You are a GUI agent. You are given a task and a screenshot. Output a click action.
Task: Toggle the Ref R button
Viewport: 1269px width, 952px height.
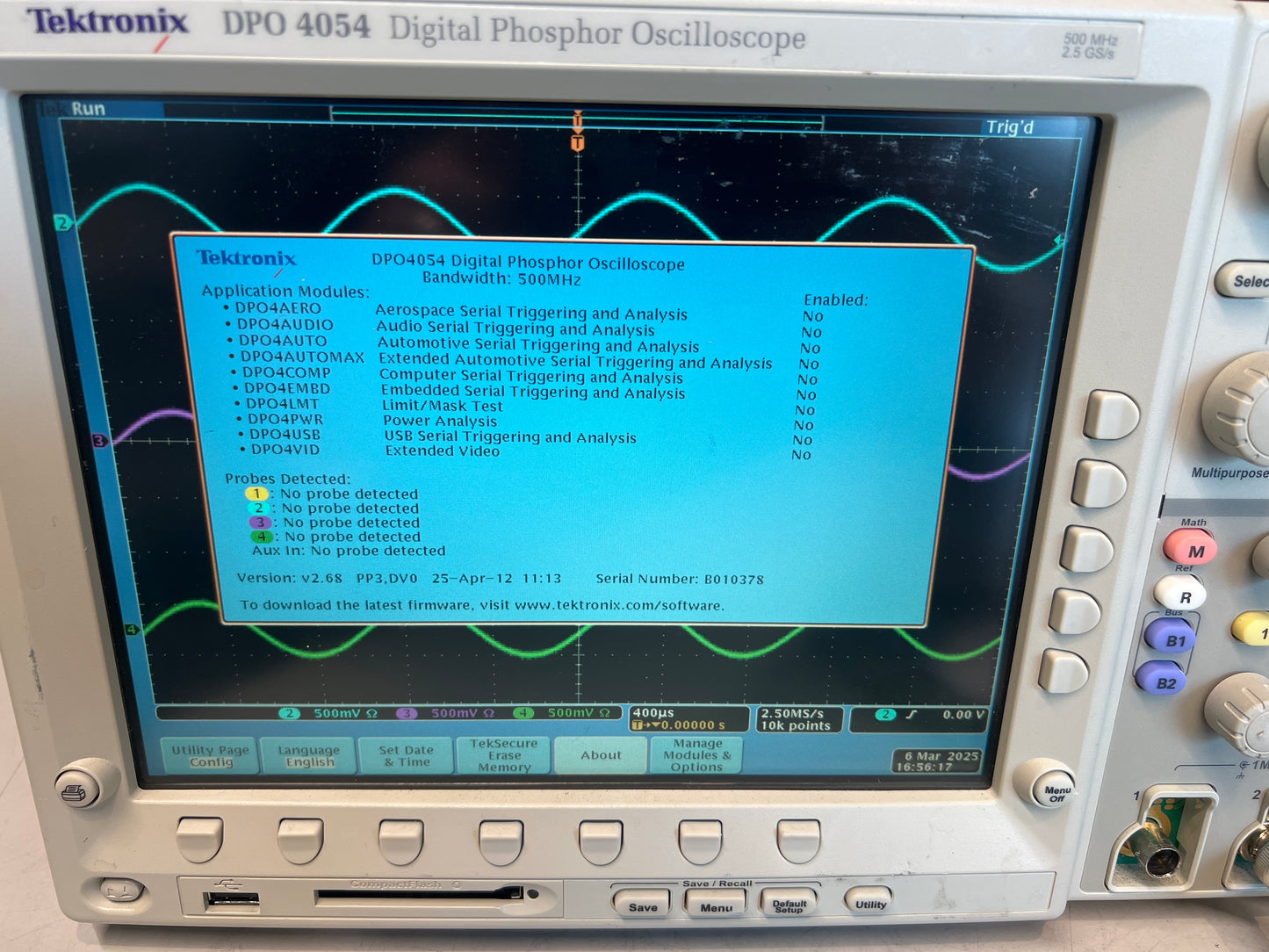point(1179,595)
